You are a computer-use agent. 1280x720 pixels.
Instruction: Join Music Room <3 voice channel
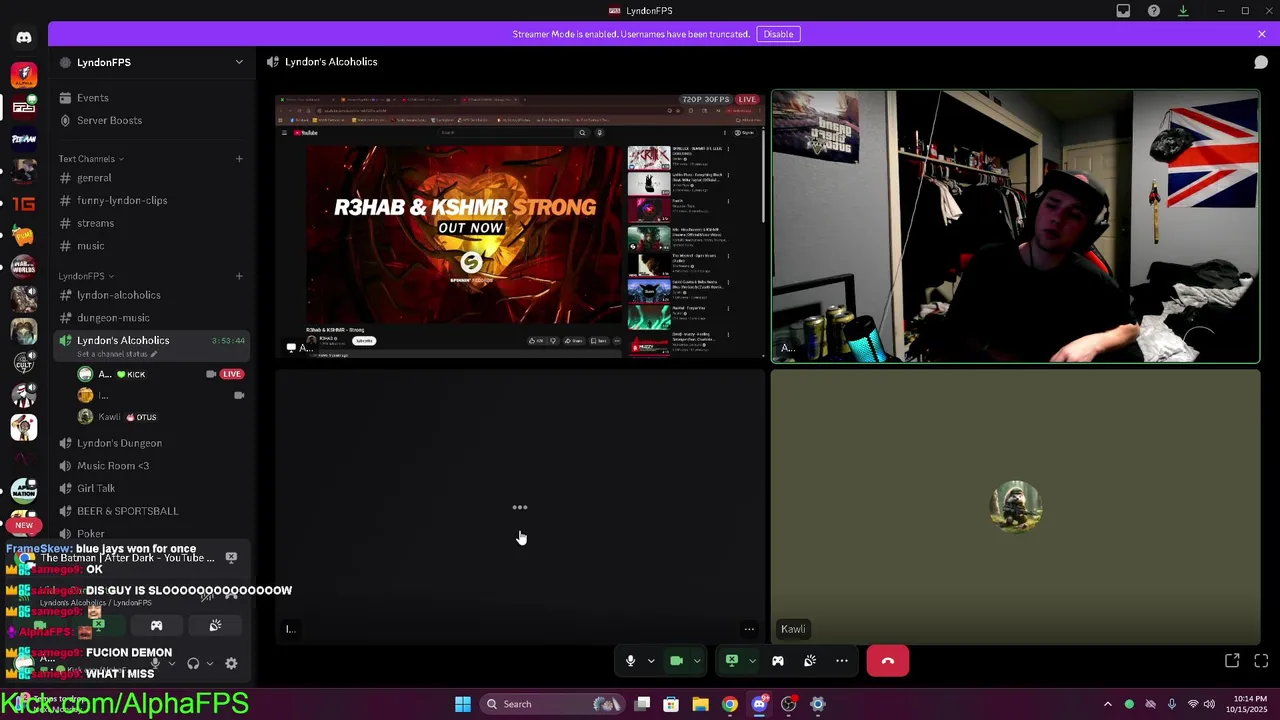pyautogui.click(x=152, y=466)
